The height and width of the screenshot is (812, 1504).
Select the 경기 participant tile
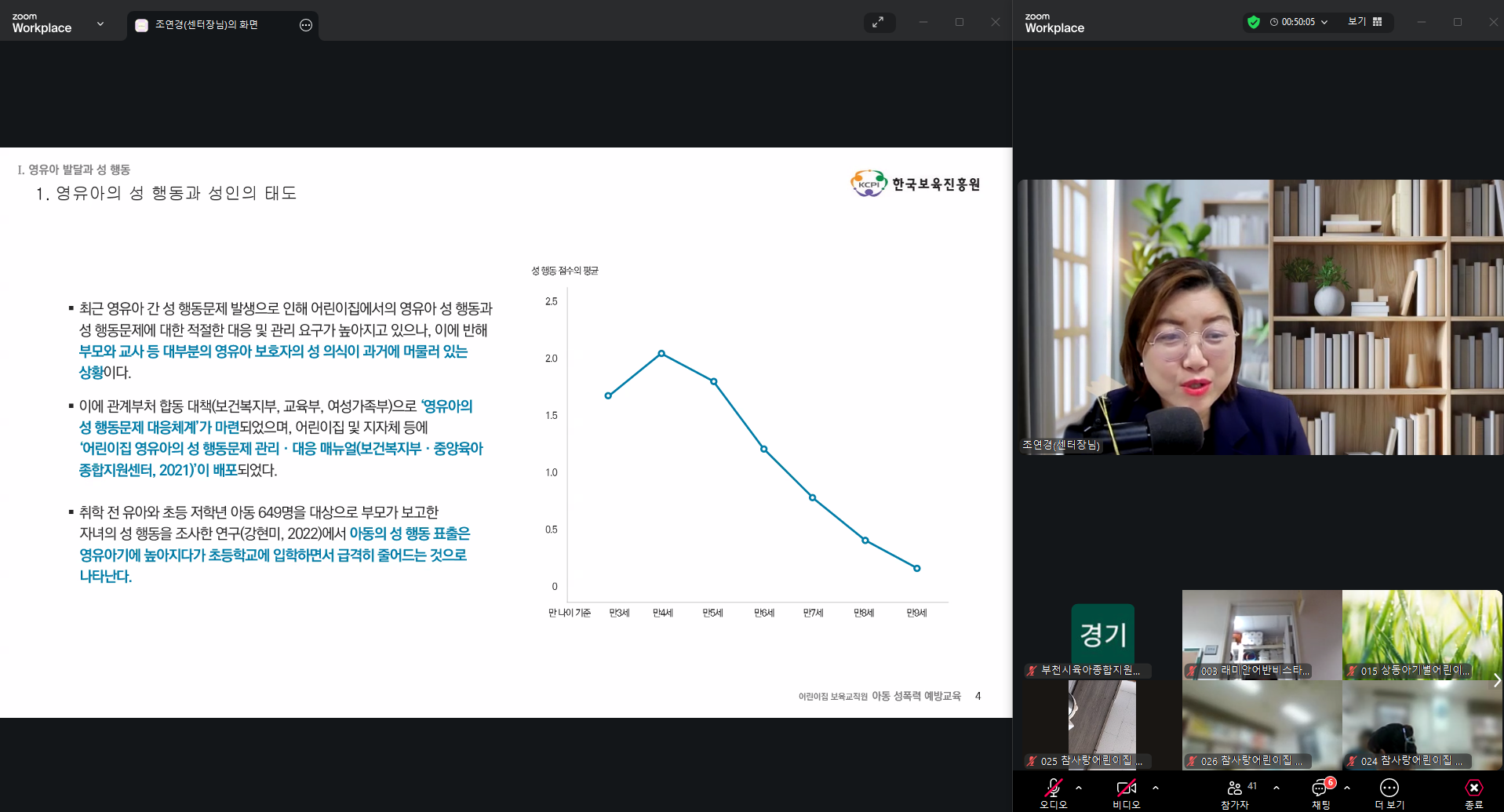pyautogui.click(x=1102, y=634)
